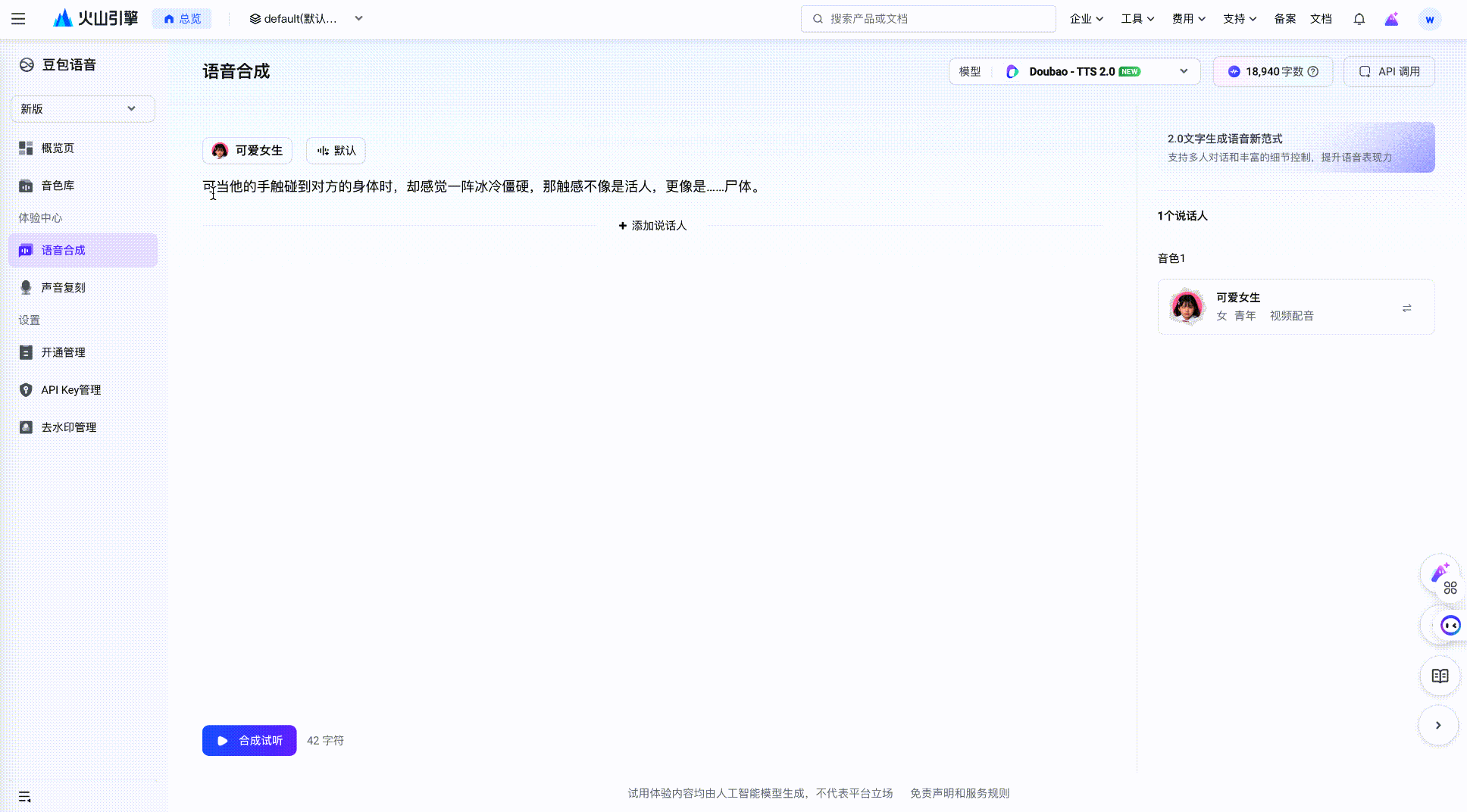This screenshot has width=1467, height=812.
Task: Click the 18,940 字数 quota badge
Action: [1273, 72]
